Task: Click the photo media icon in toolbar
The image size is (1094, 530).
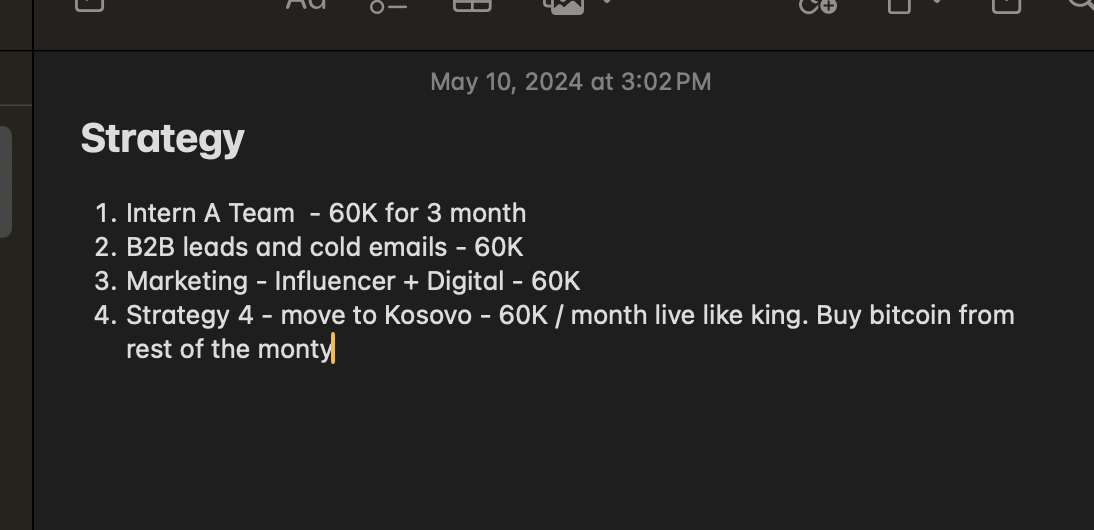Action: tap(563, 5)
